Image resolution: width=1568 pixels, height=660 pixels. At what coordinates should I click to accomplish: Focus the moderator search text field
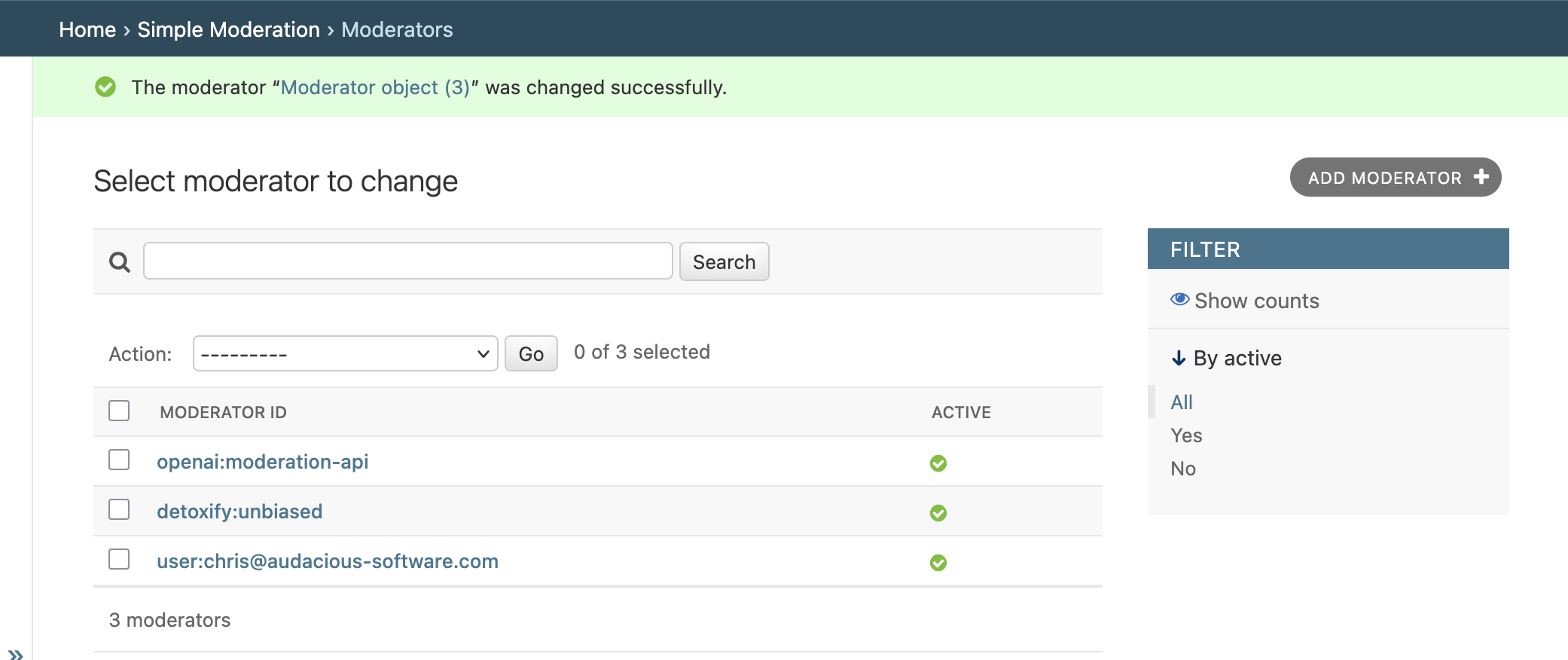pos(407,261)
